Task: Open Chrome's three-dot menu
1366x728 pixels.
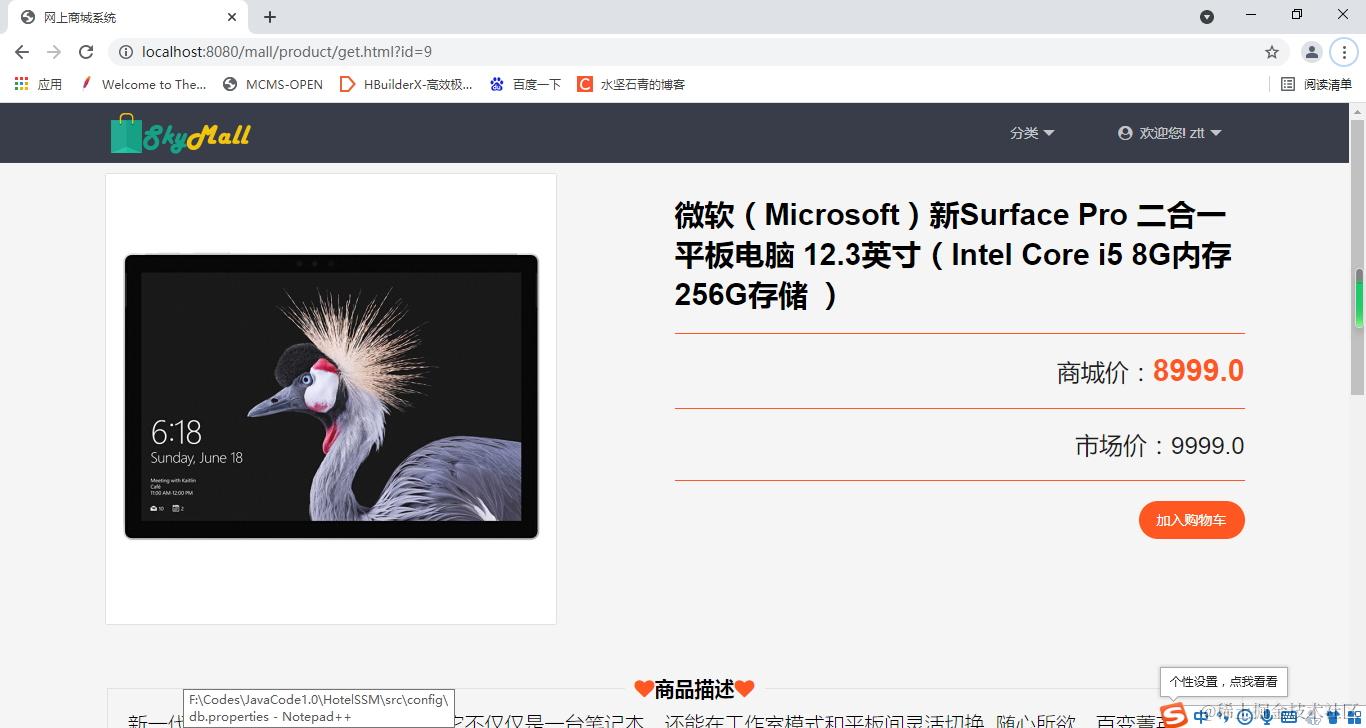Action: [x=1343, y=51]
